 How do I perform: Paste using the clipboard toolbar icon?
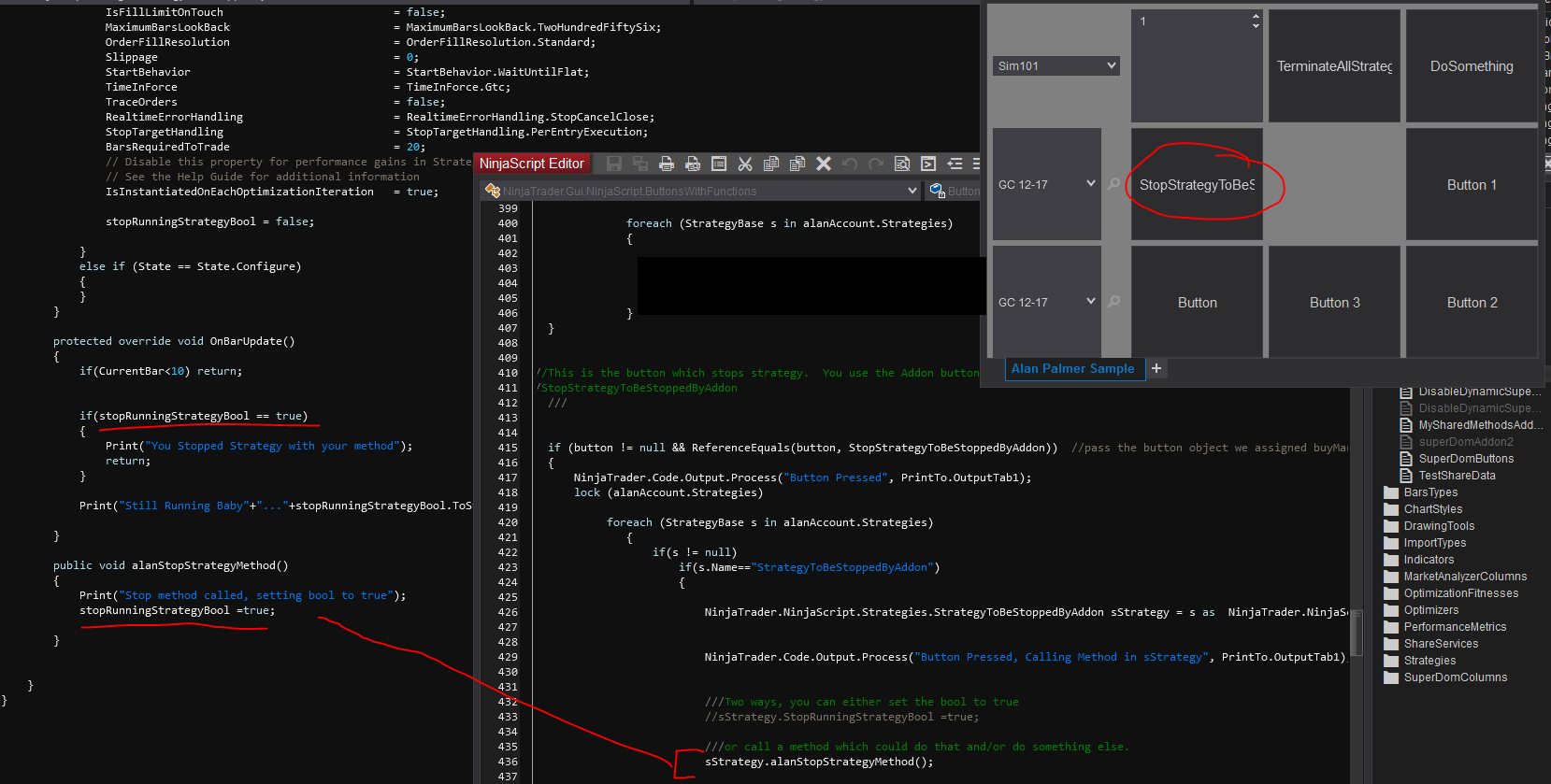(797, 164)
